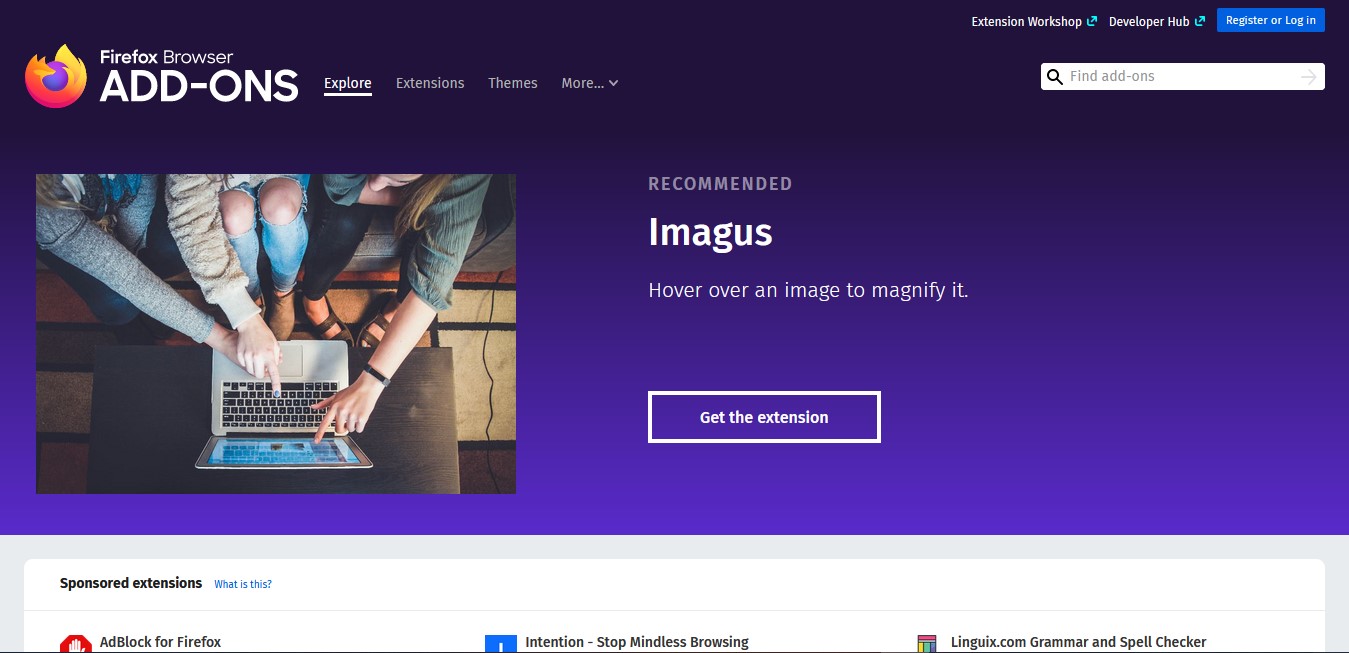Open the Themes tab
The width and height of the screenshot is (1349, 653).
coord(513,83)
